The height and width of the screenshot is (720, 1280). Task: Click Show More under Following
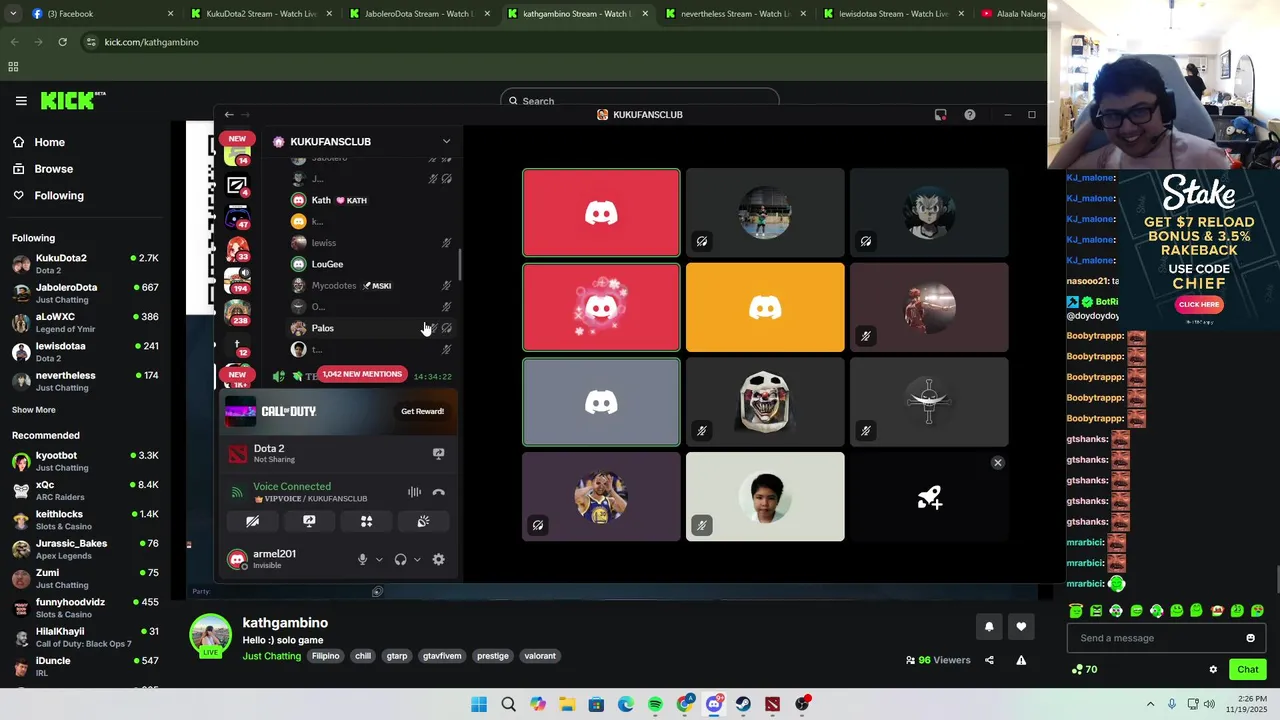coord(34,410)
